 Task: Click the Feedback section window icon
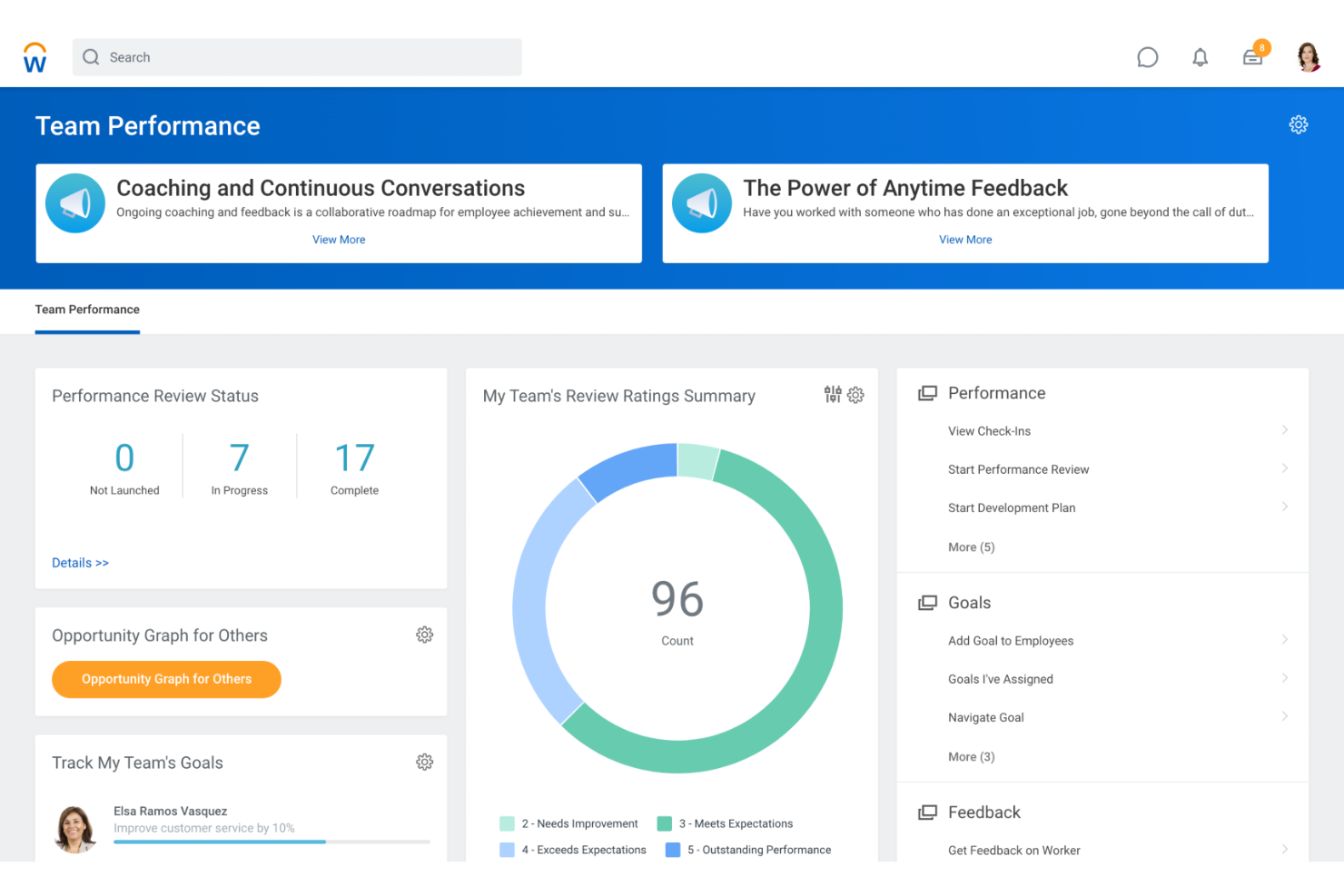(x=927, y=812)
